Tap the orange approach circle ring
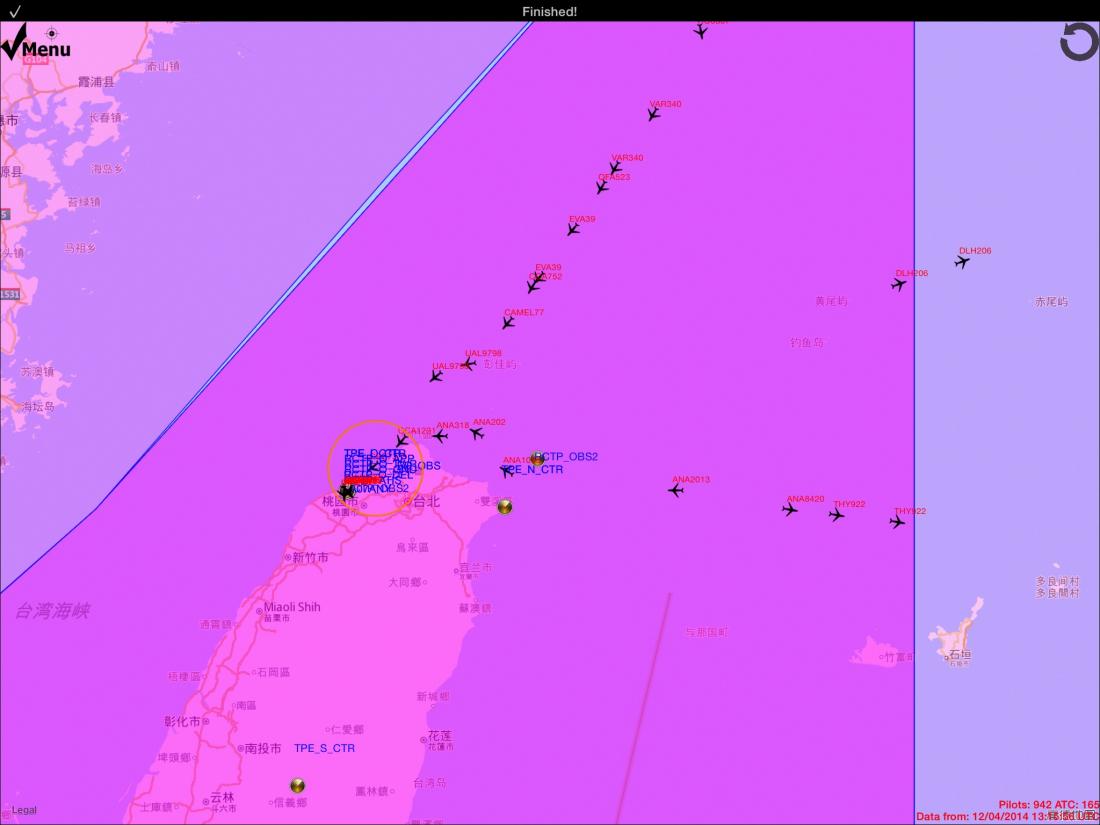This screenshot has width=1100, height=825. click(375, 421)
